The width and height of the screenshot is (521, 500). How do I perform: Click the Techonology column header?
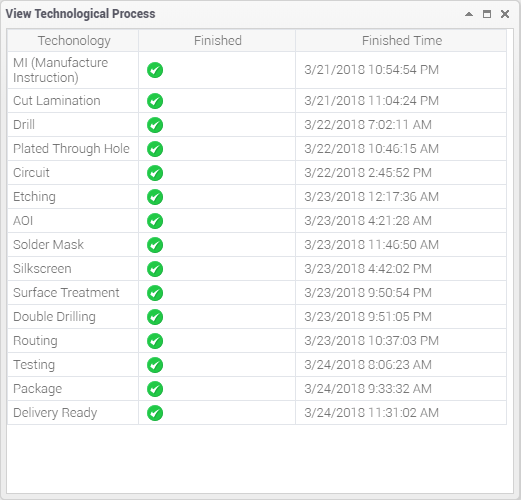click(x=73, y=41)
